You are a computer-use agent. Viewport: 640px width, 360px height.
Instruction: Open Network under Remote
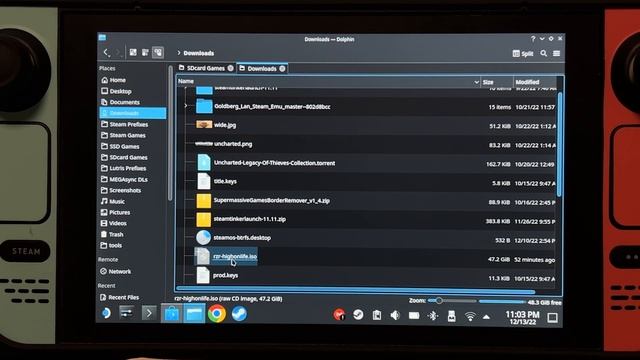pos(116,271)
